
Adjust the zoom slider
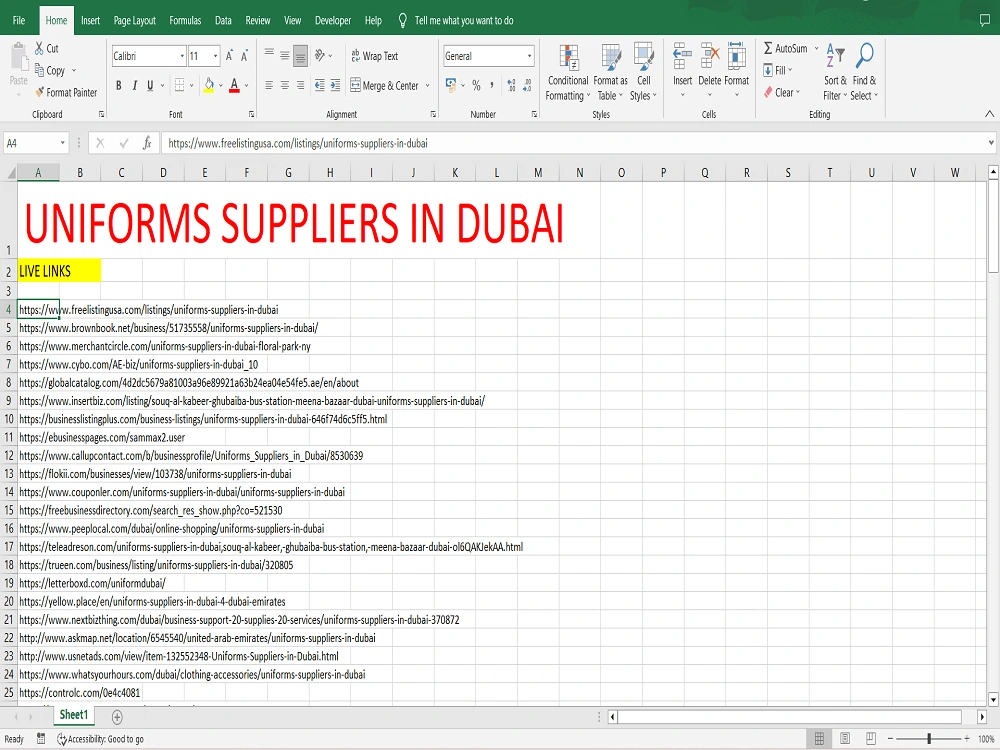coord(929,739)
